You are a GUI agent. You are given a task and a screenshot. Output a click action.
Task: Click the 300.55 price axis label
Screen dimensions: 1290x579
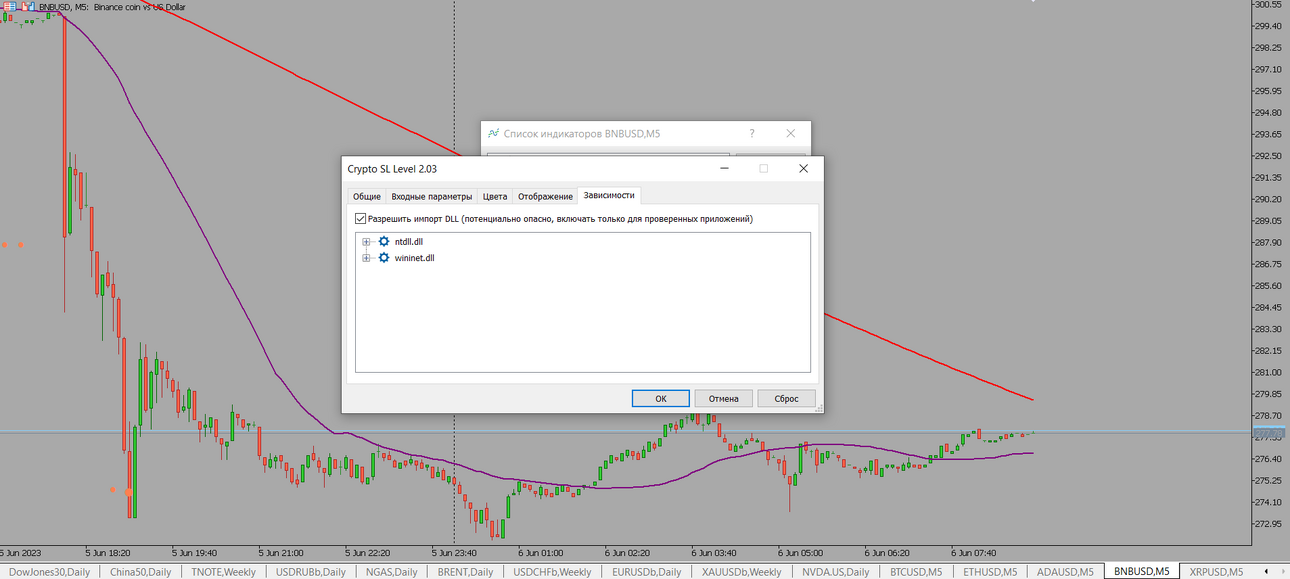point(1267,5)
